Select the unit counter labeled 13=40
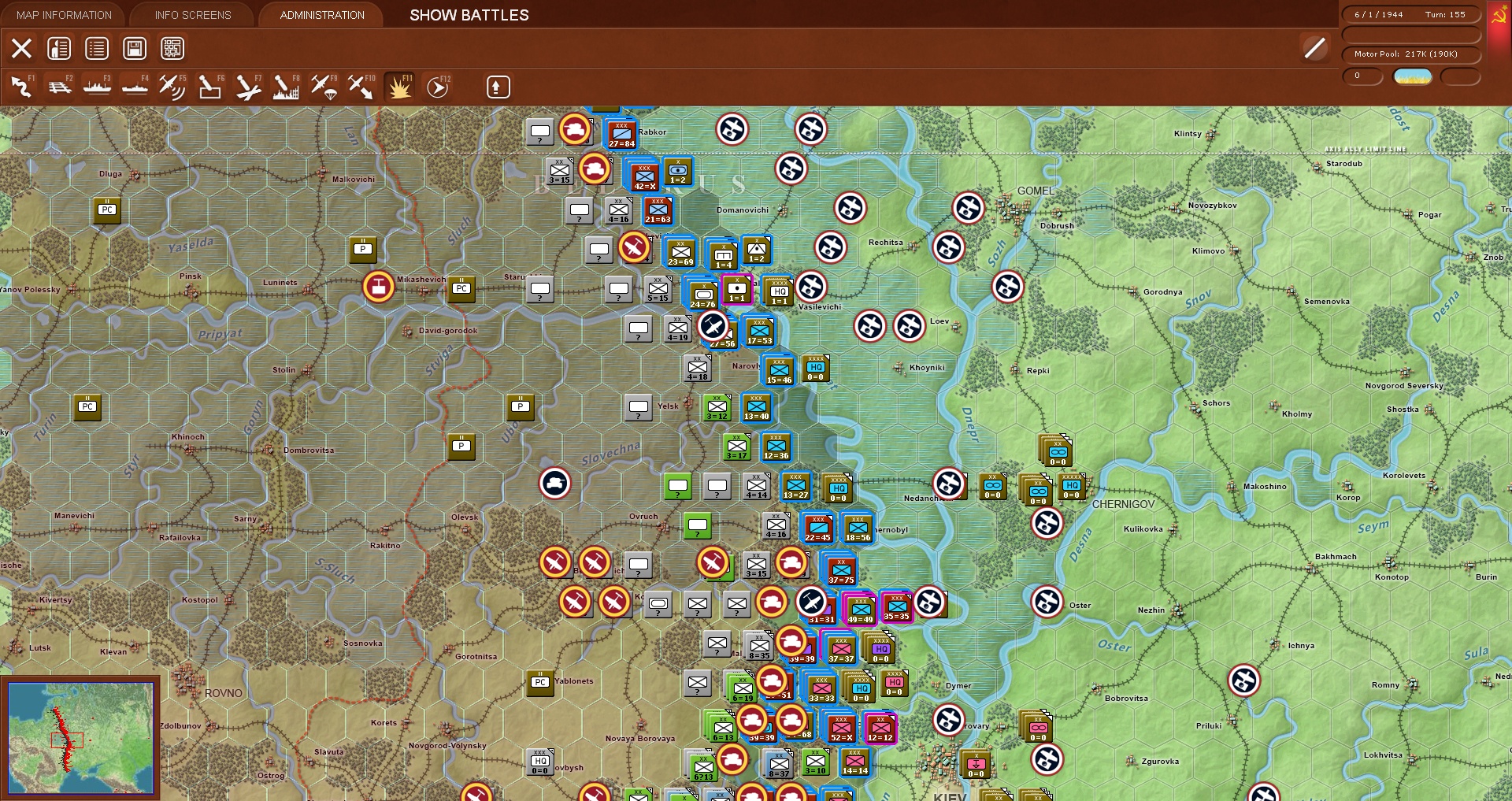 [x=756, y=407]
